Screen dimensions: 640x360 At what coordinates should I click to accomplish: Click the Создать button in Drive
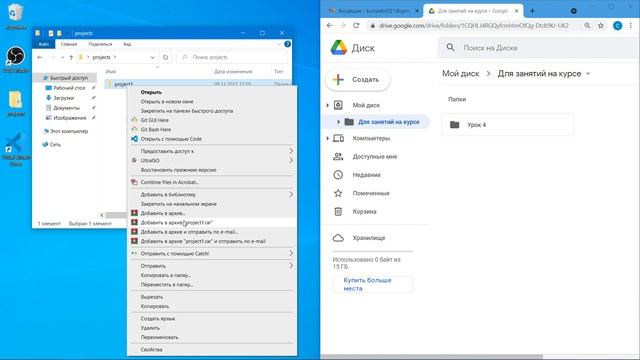358,80
